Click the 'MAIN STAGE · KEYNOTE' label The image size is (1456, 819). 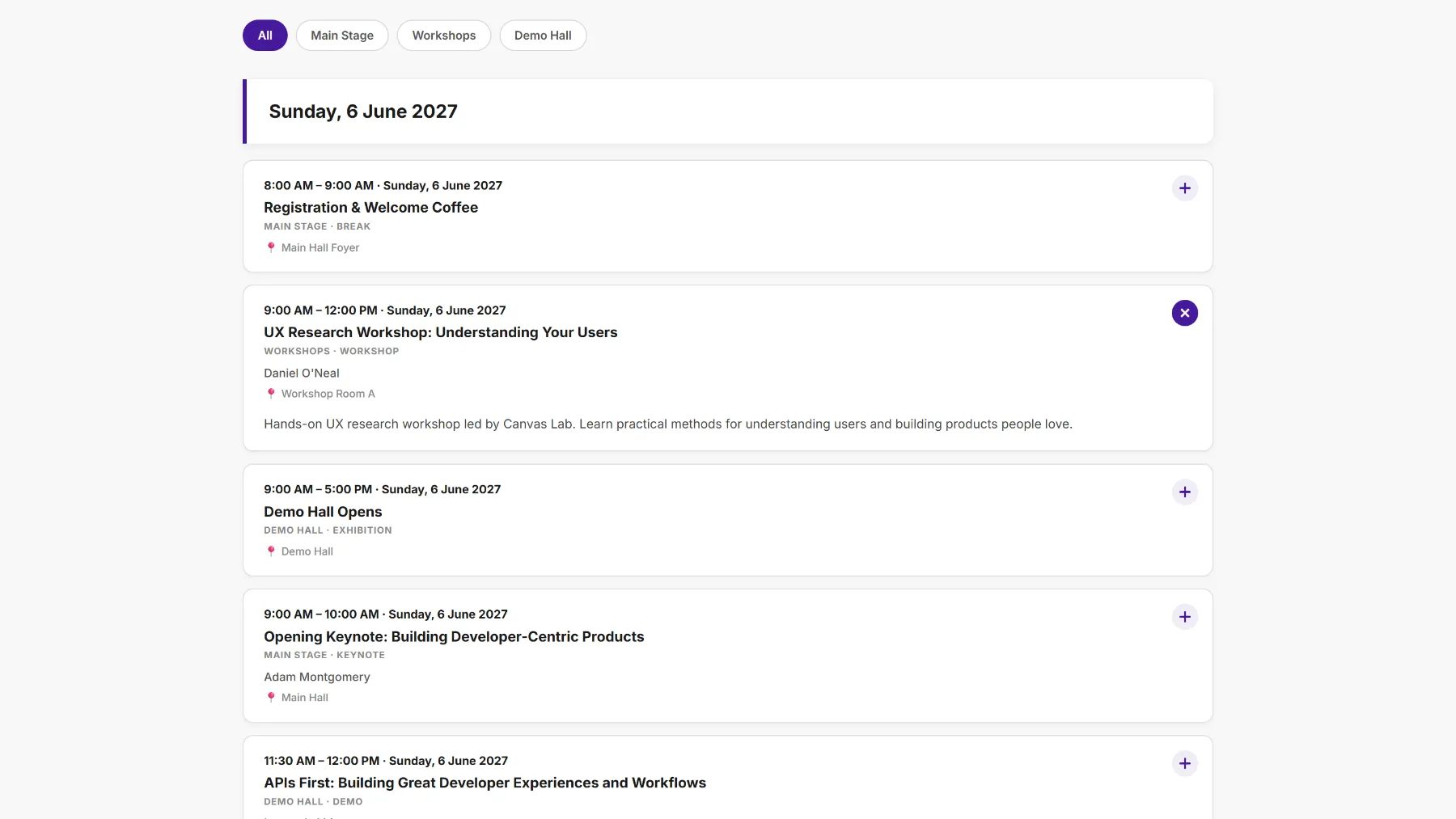(324, 655)
